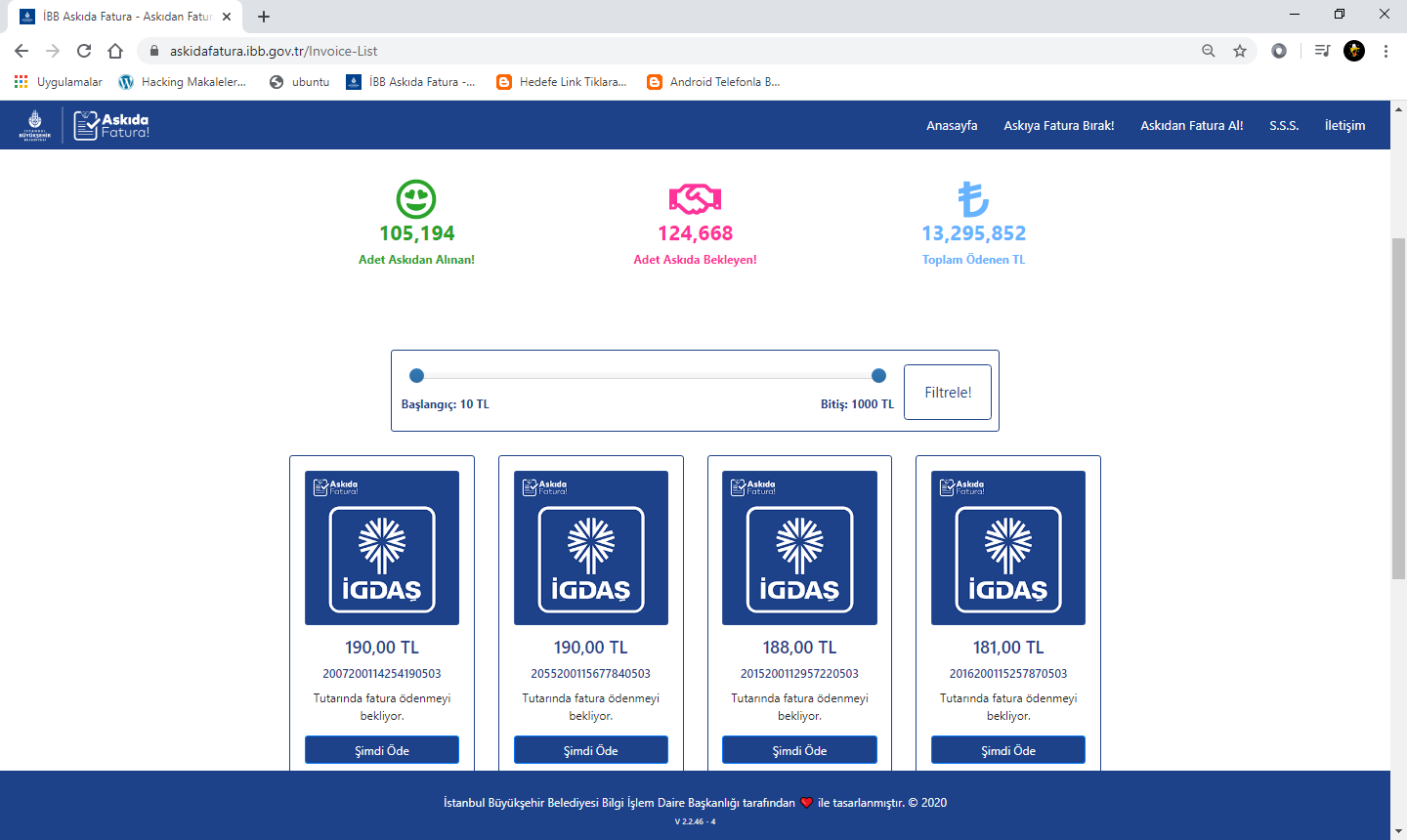Click the İBB municipality logo
1407x840 pixels.
[35, 125]
